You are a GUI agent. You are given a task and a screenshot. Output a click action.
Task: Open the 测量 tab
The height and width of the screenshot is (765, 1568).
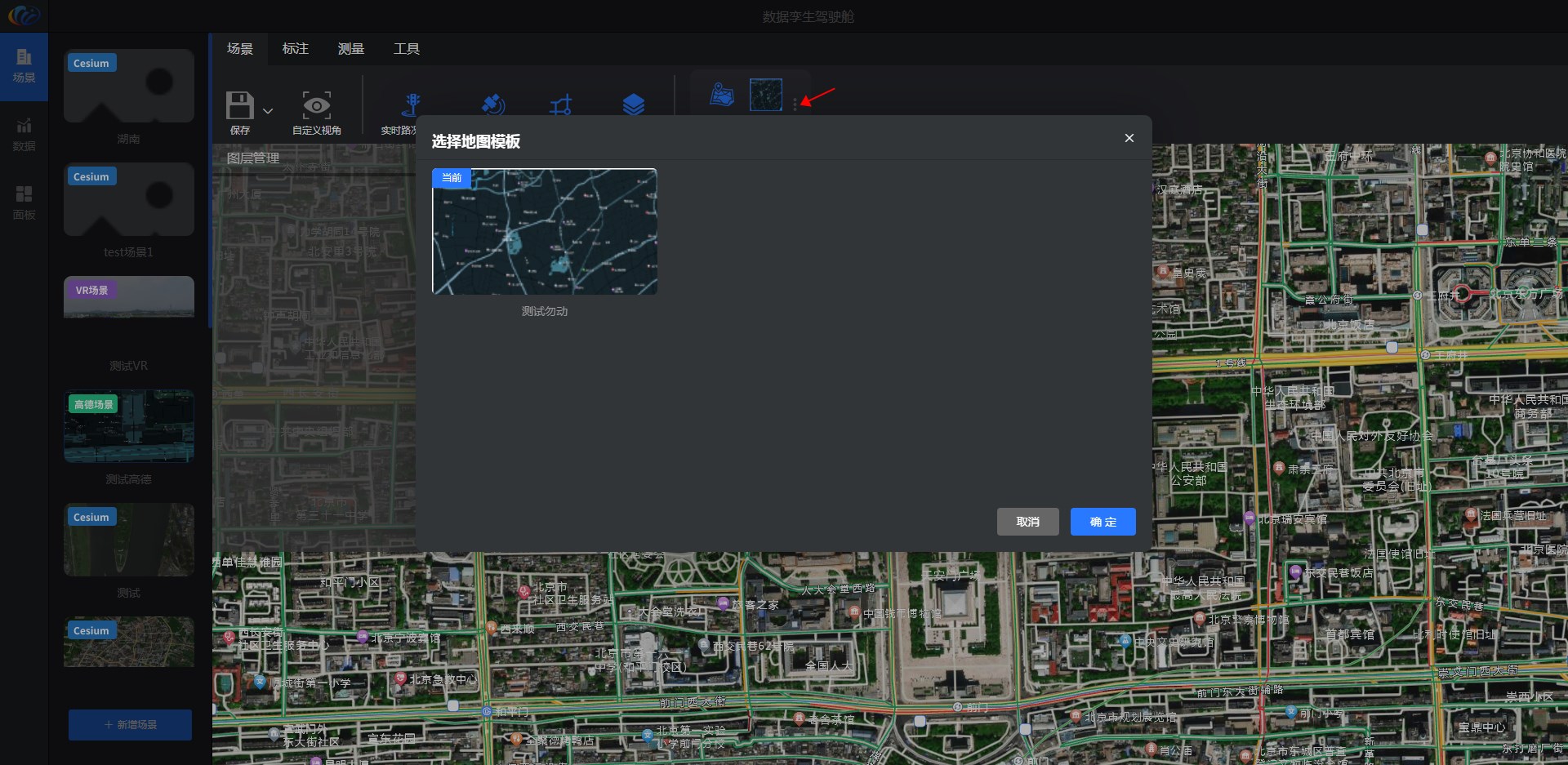[x=350, y=49]
